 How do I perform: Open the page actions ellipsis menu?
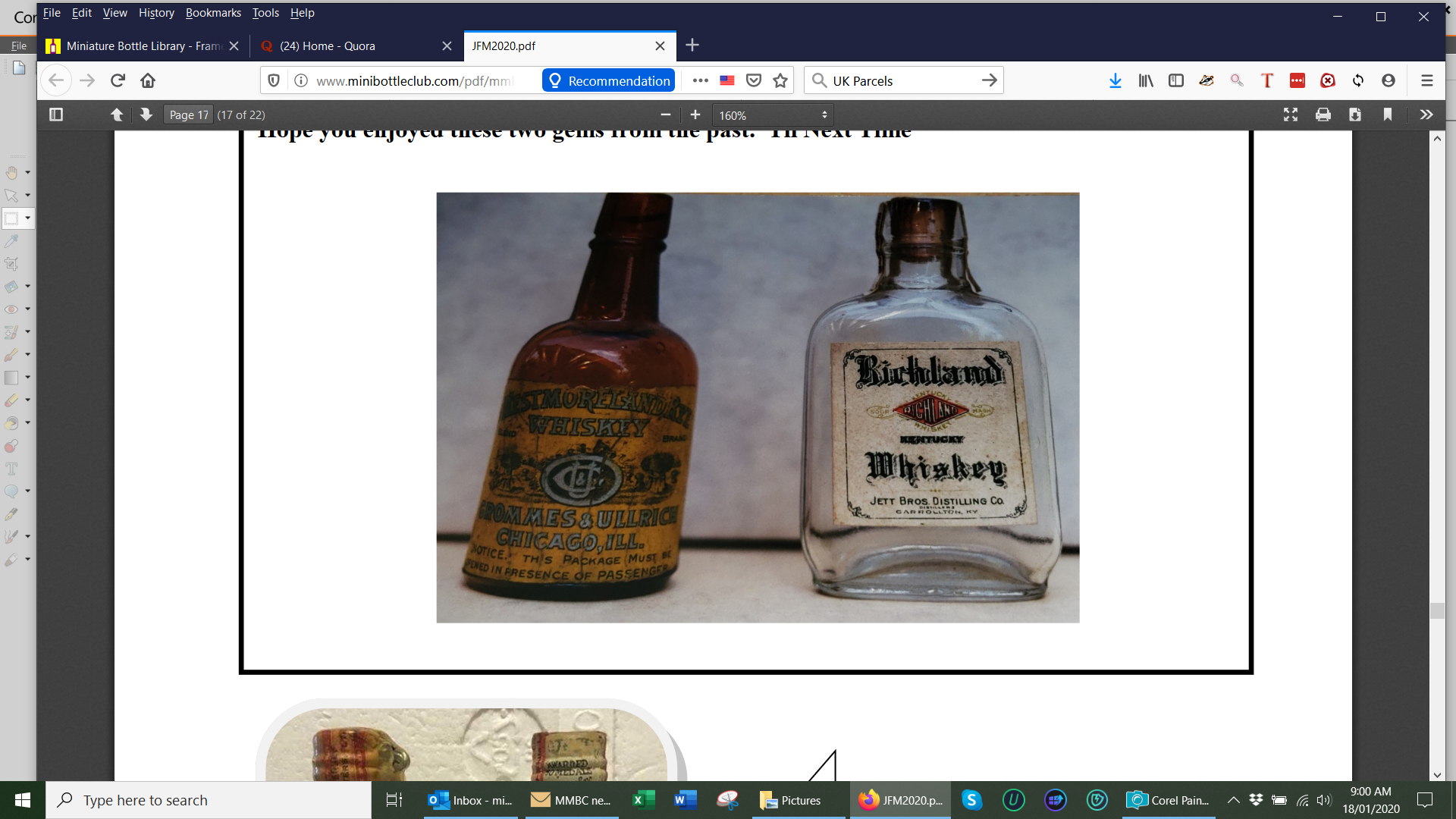(x=701, y=80)
